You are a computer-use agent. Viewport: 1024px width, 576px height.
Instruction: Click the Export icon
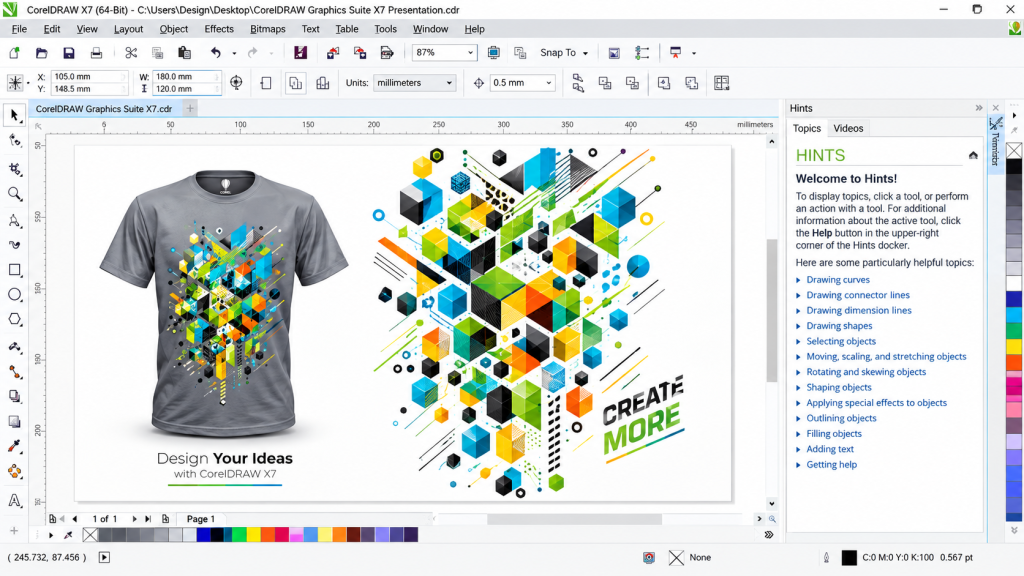pos(360,53)
